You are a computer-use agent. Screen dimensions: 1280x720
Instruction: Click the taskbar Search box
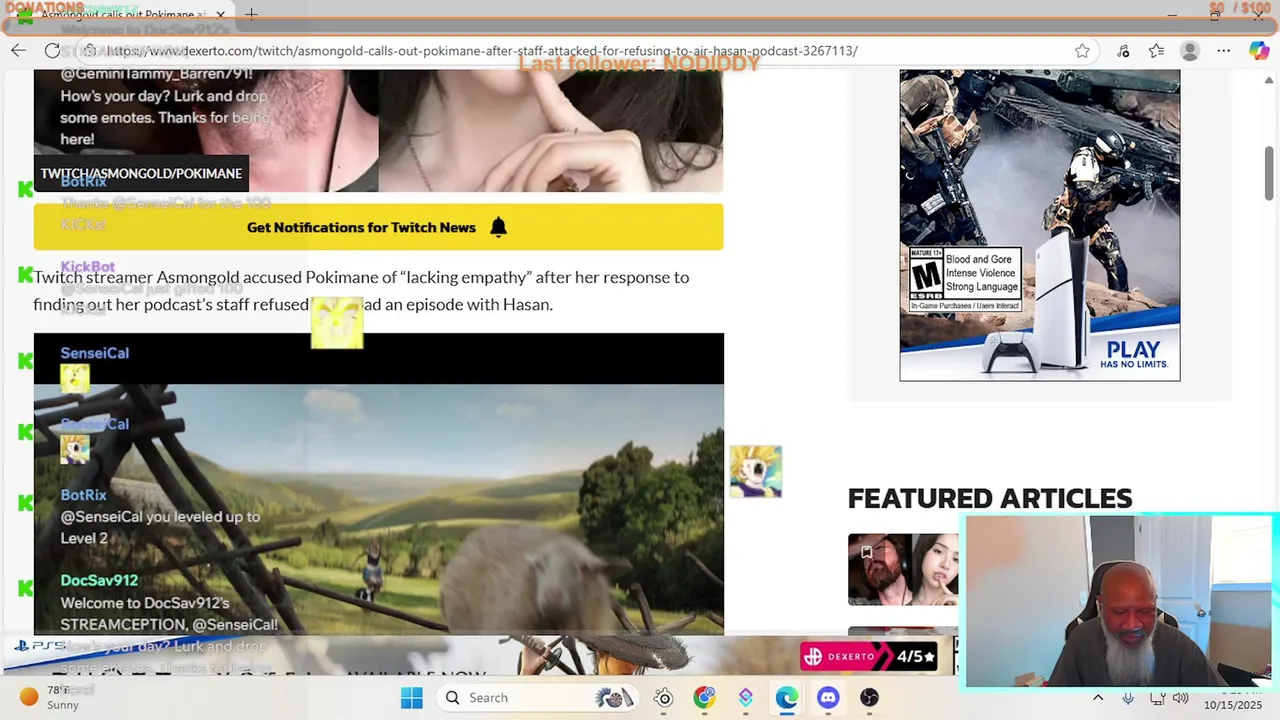coord(538,698)
